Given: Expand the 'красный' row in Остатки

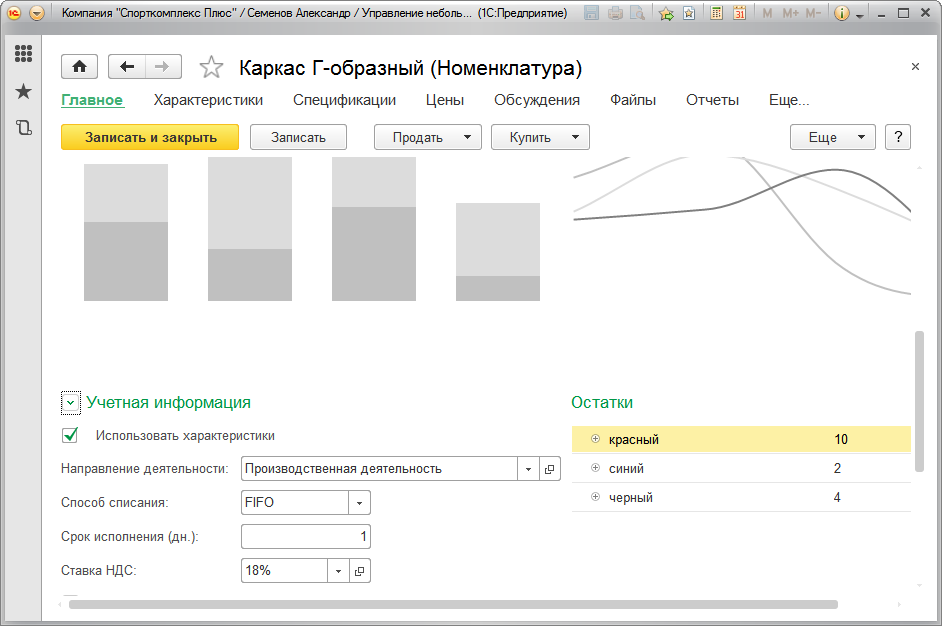Looking at the screenshot, I should (x=595, y=439).
